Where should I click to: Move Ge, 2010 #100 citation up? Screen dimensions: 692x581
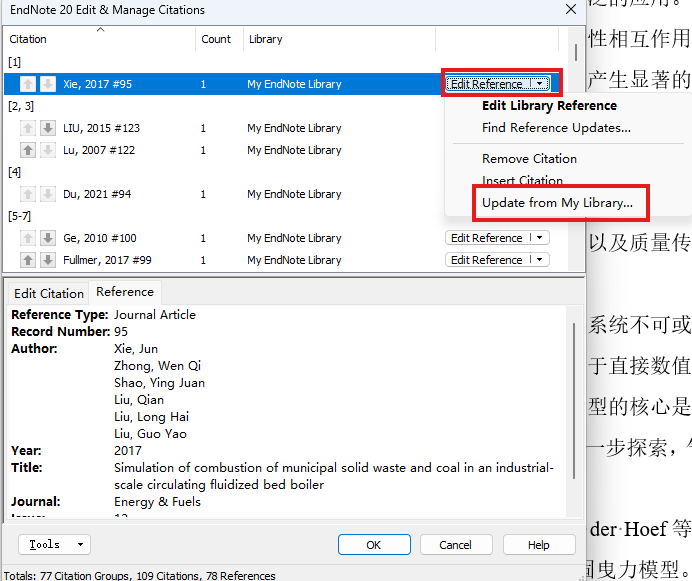coord(28,238)
